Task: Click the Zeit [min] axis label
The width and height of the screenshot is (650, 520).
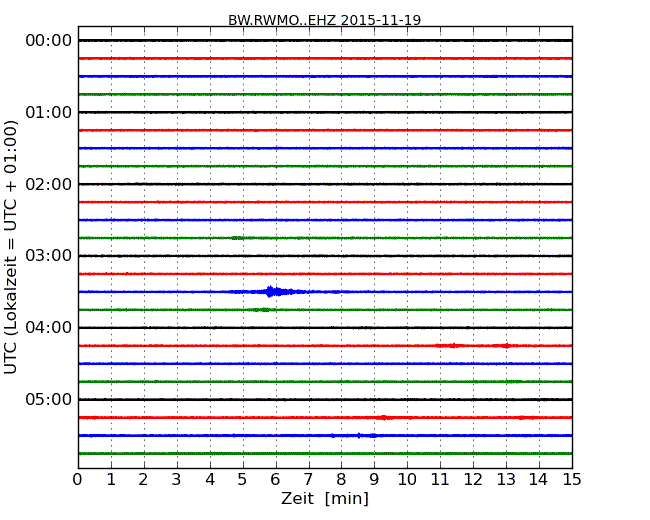Action: [x=325, y=498]
